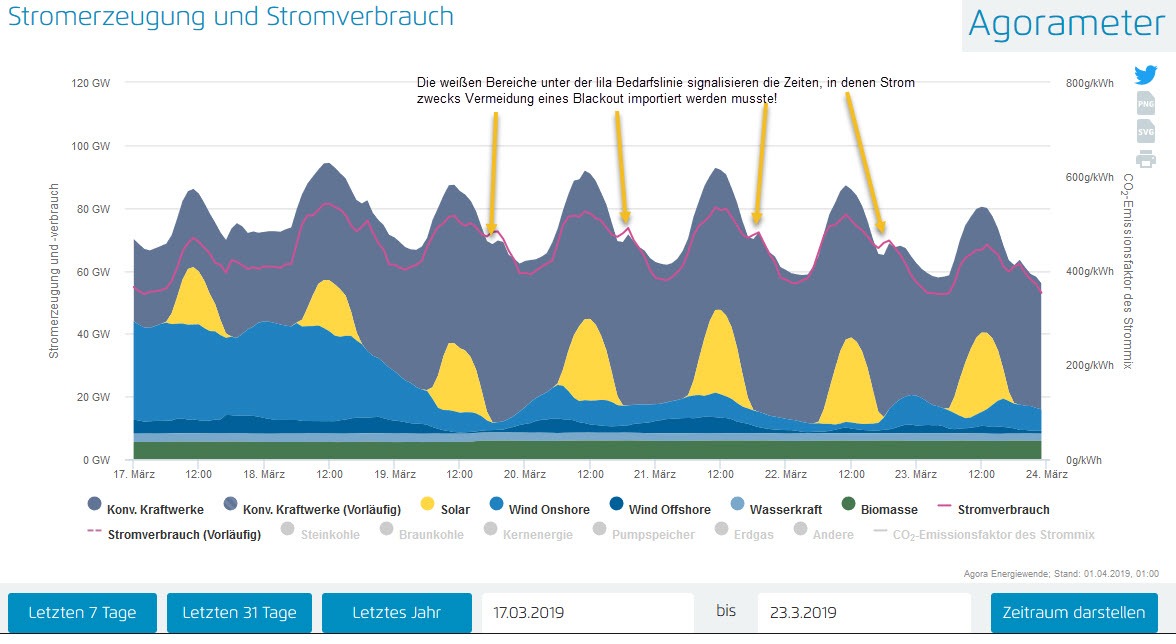Hide Biomasse series via legend
The width and height of the screenshot is (1176, 644).
click(879, 509)
